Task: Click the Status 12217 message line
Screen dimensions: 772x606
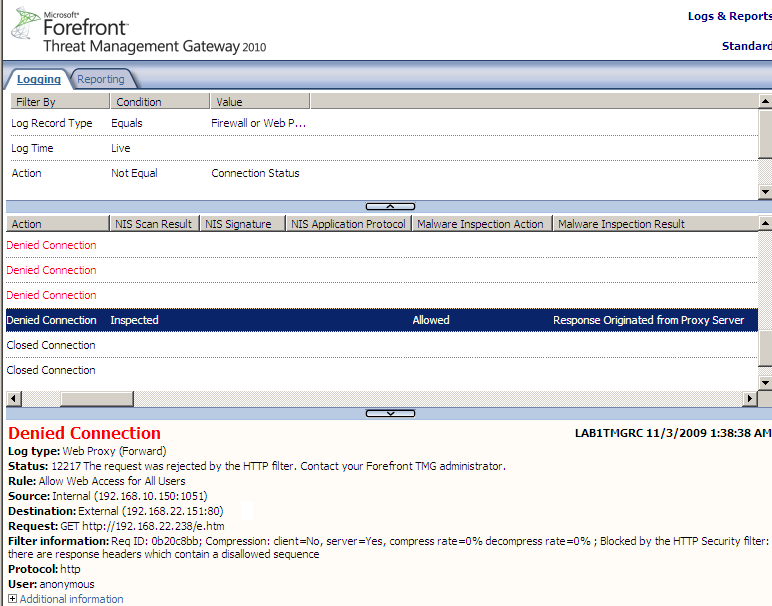Action: coord(257,466)
